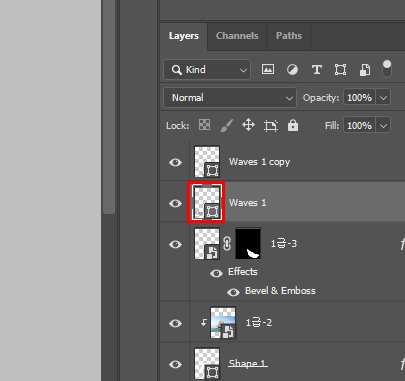Select the Waves 1 layer thumbnail

point(207,202)
